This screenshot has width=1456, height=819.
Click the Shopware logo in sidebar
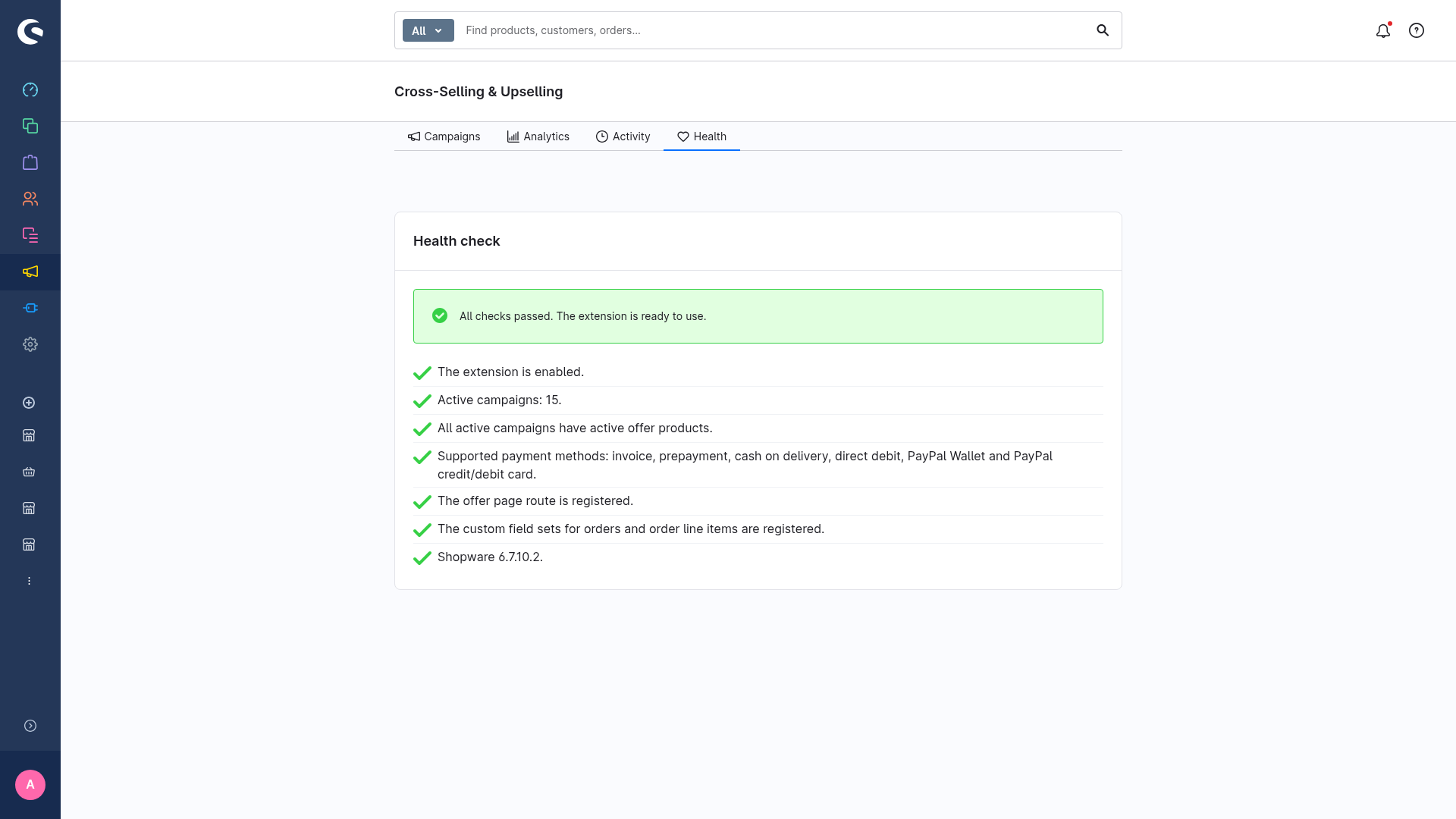(x=30, y=31)
